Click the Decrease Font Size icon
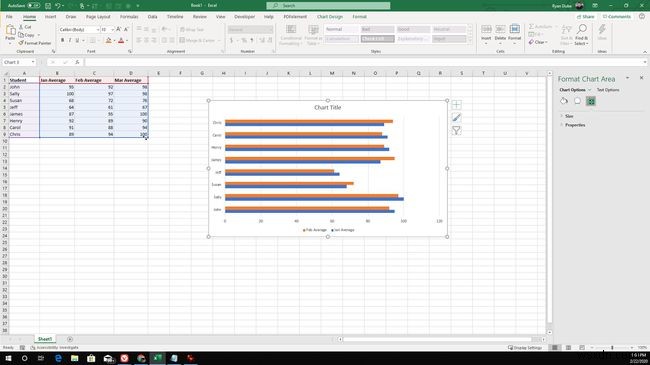The width and height of the screenshot is (650, 365). (x=126, y=29)
